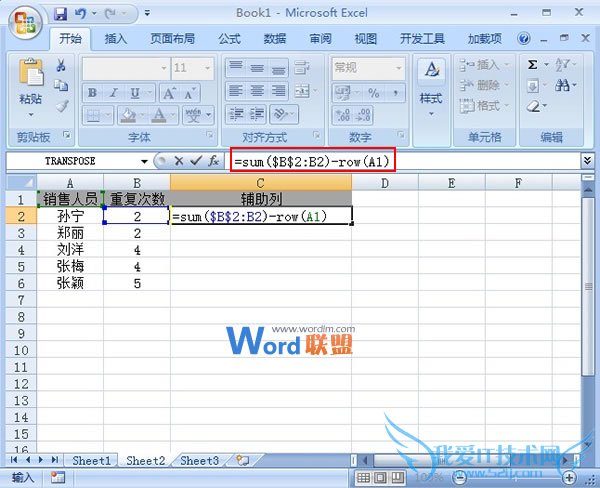600x488 pixels.
Task: Apply percent style number format
Action: point(373,93)
